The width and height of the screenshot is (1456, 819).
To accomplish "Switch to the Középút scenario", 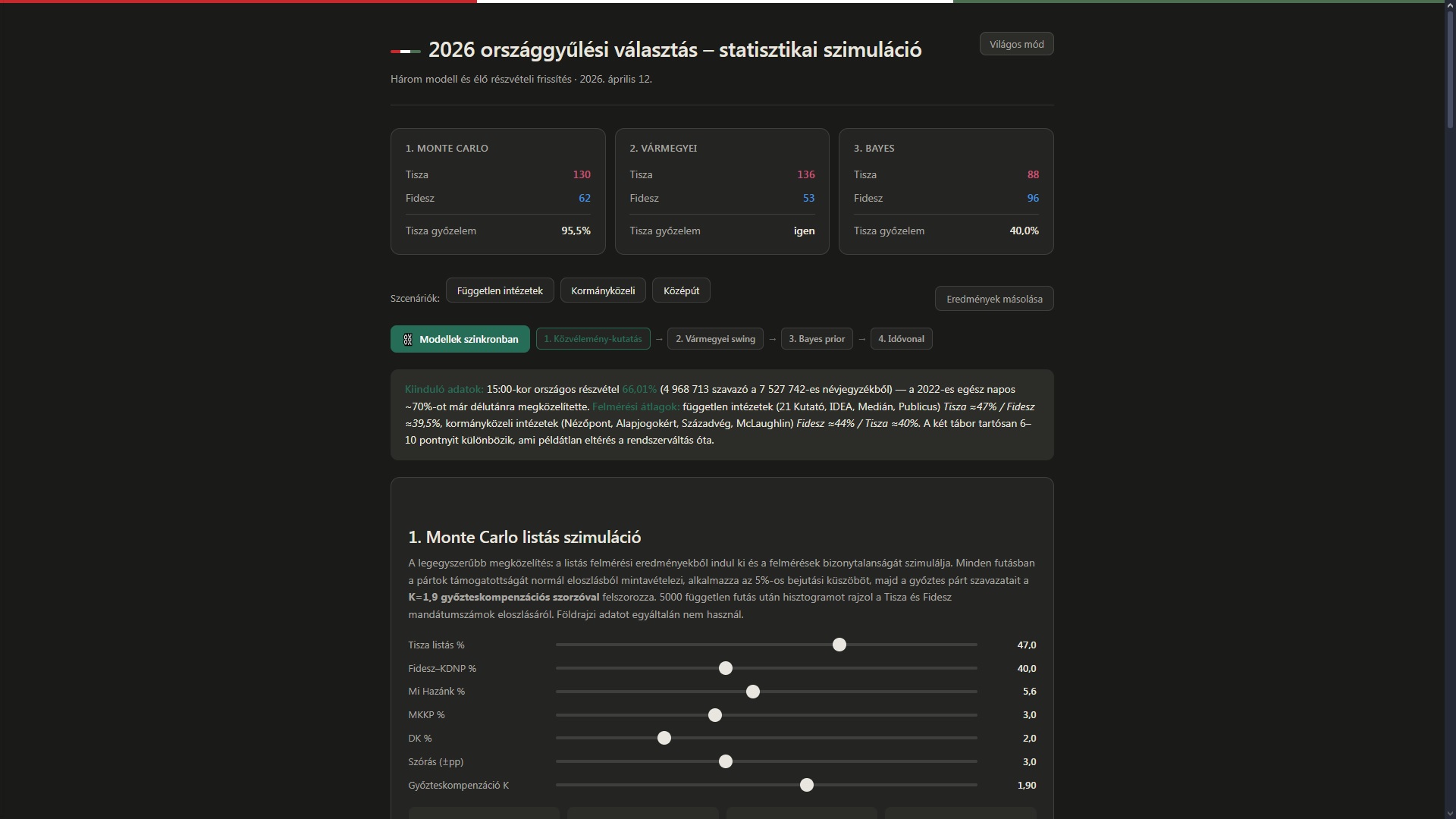I will coord(680,290).
